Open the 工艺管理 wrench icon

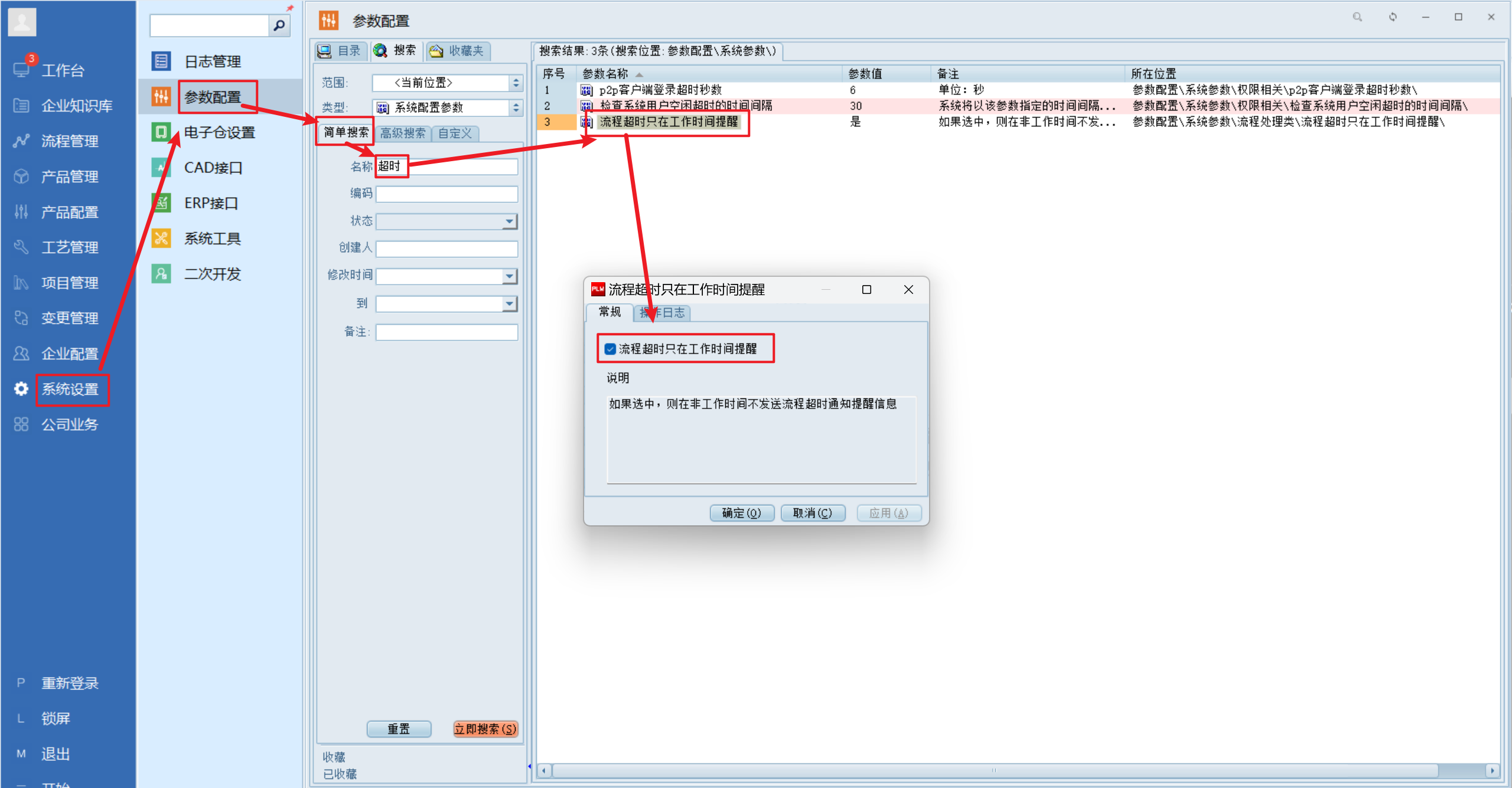21,247
